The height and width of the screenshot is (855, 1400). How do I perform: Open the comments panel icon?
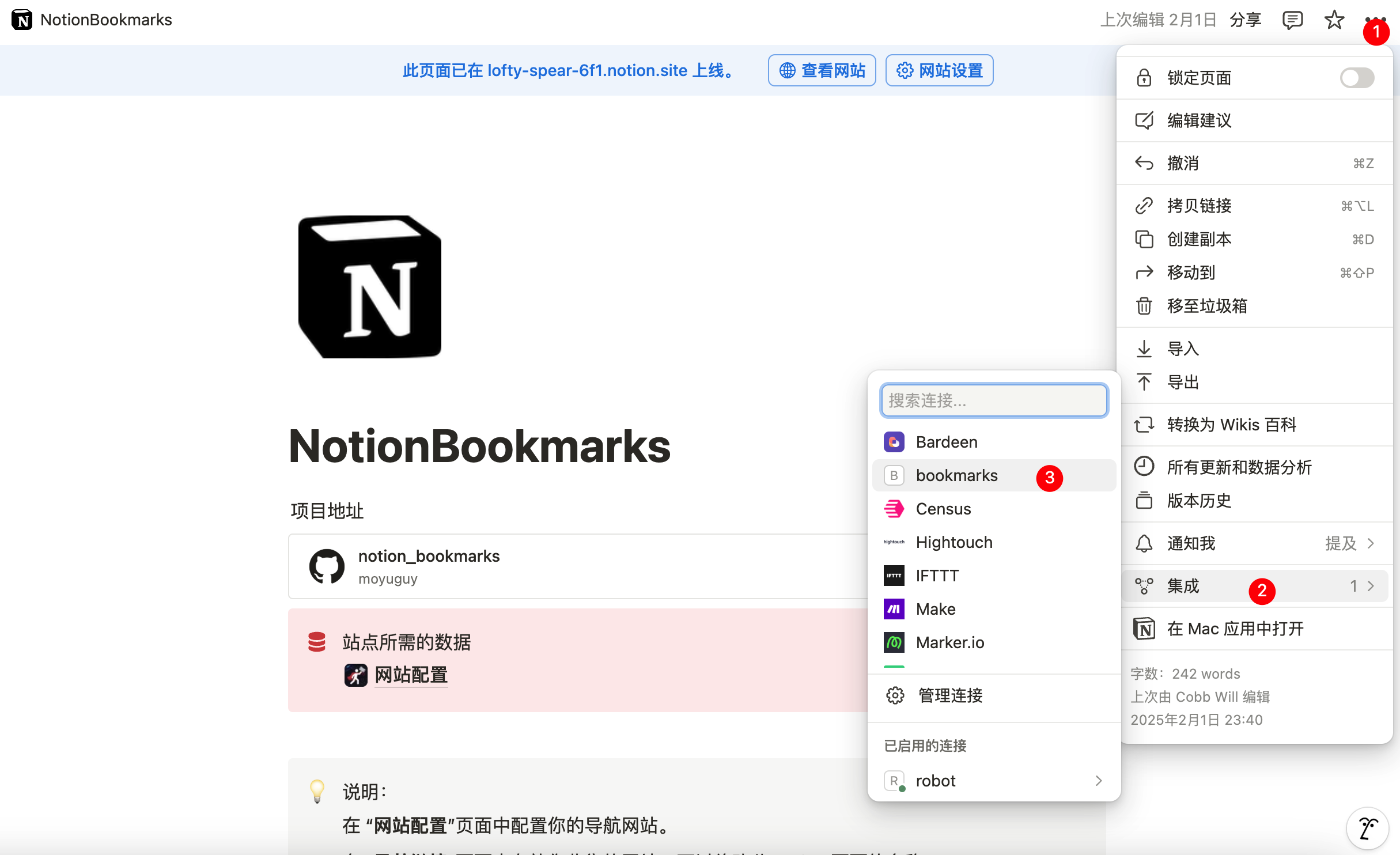[1292, 20]
